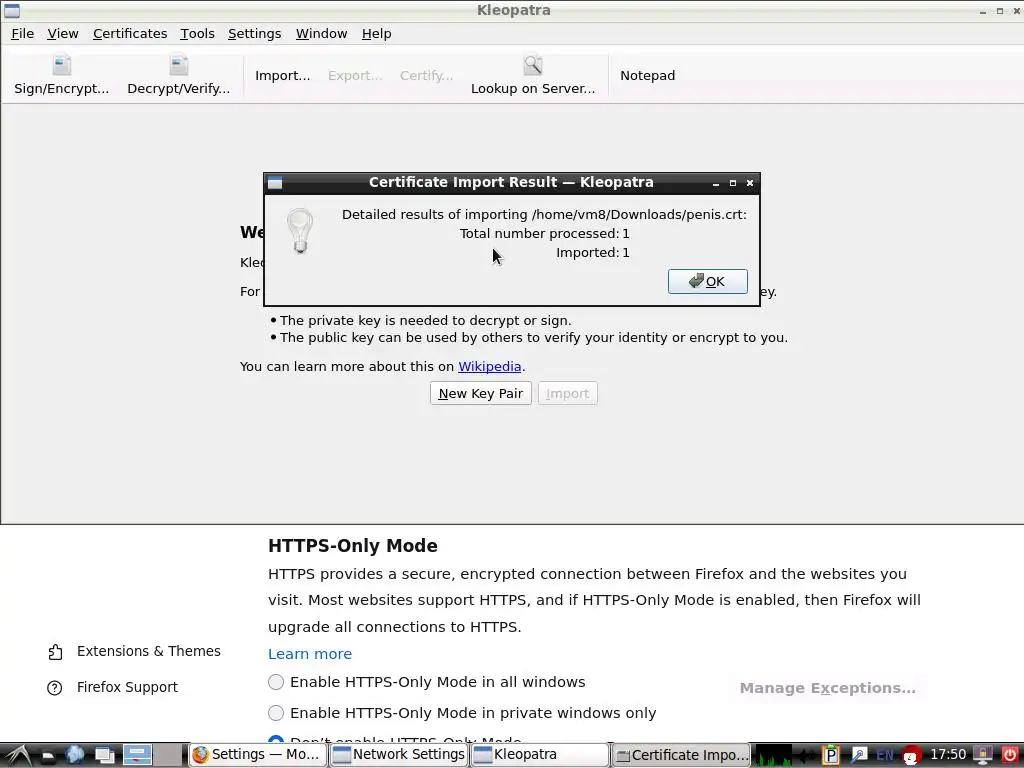Screen dimensions: 1024x768
Task: Click the key/search tray icon
Action: (x=859, y=756)
